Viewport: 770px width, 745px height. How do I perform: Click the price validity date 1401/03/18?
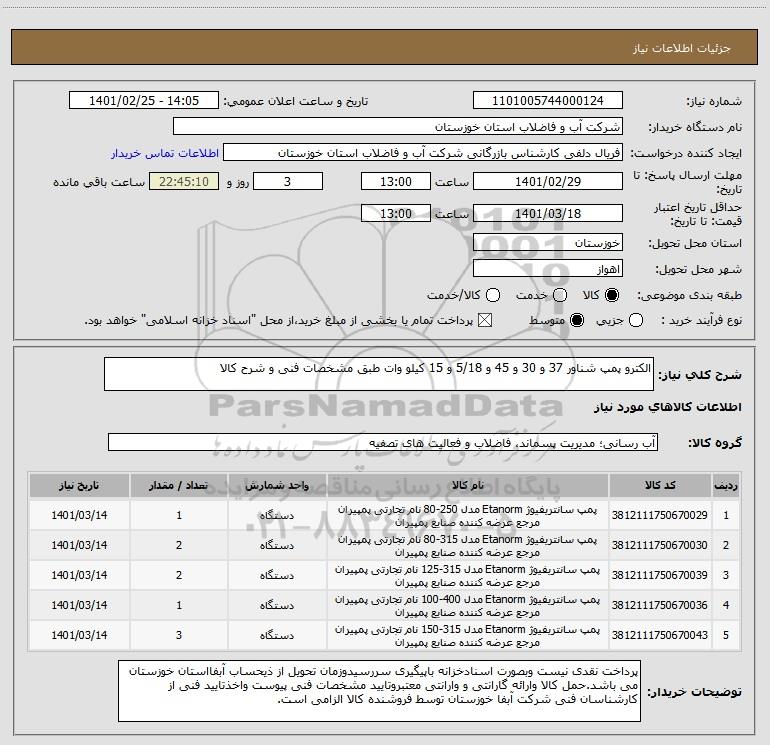[x=548, y=213]
